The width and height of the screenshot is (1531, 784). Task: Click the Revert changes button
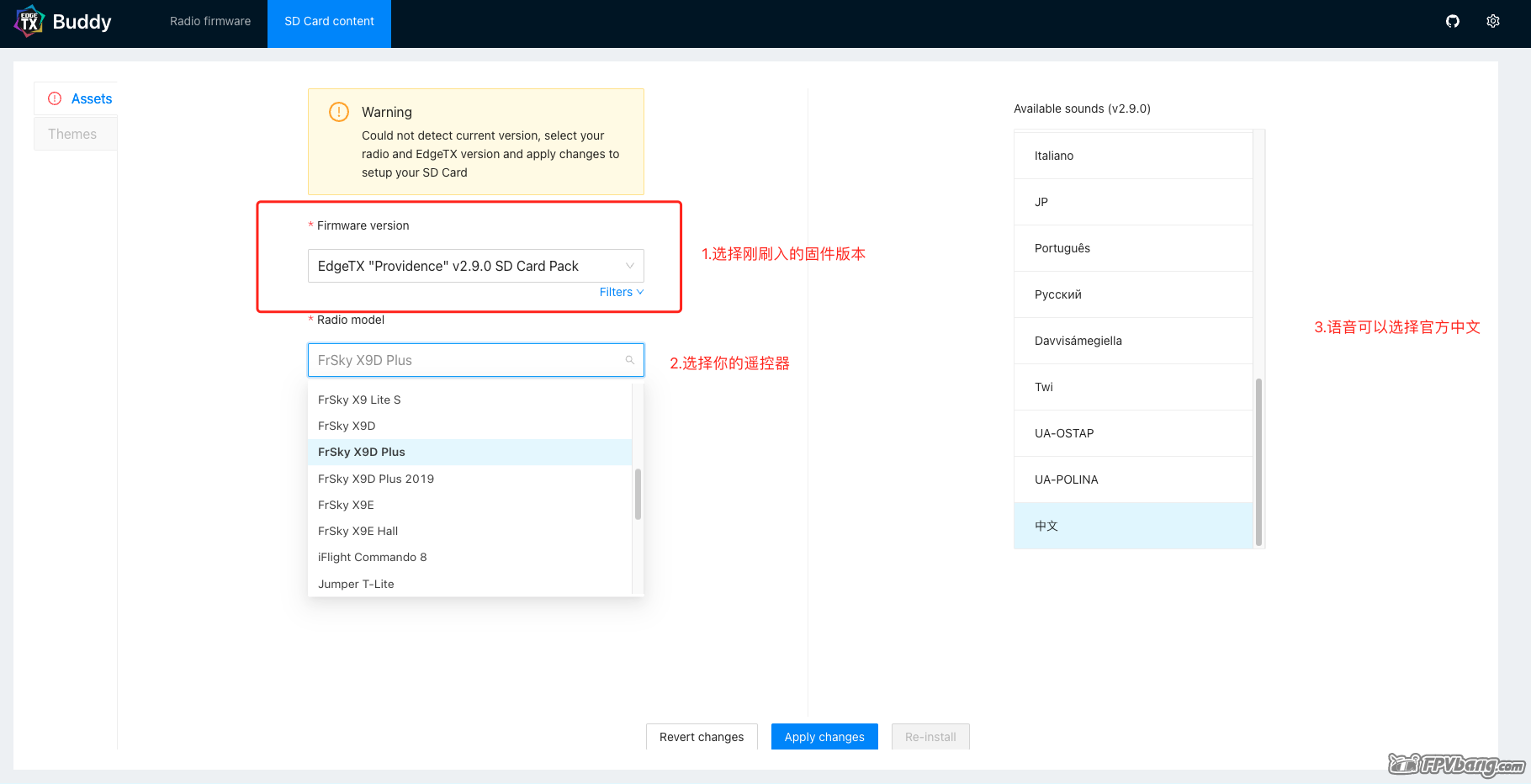tap(702, 737)
